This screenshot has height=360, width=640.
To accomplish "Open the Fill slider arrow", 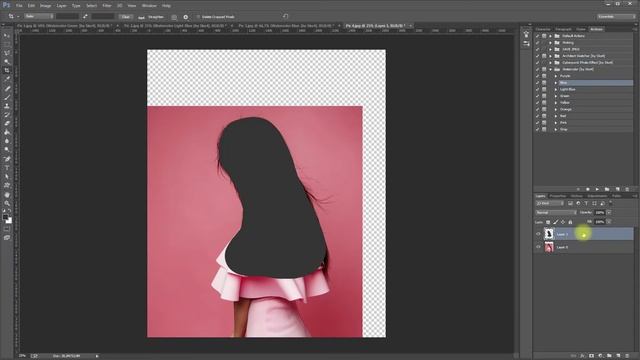I will point(609,222).
